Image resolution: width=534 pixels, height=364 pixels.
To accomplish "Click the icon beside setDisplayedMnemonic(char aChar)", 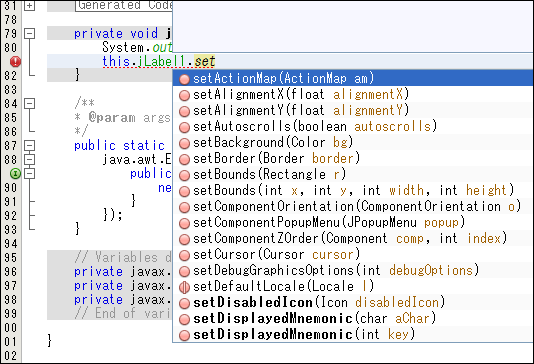I will click(184, 319).
